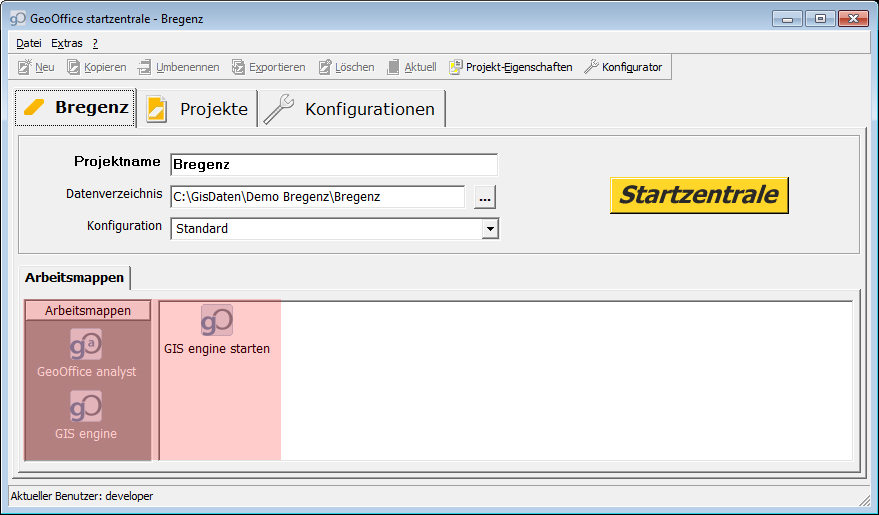Image resolution: width=879 pixels, height=515 pixels.
Task: Click the Löschen toolbar icon
Action: (x=325, y=67)
